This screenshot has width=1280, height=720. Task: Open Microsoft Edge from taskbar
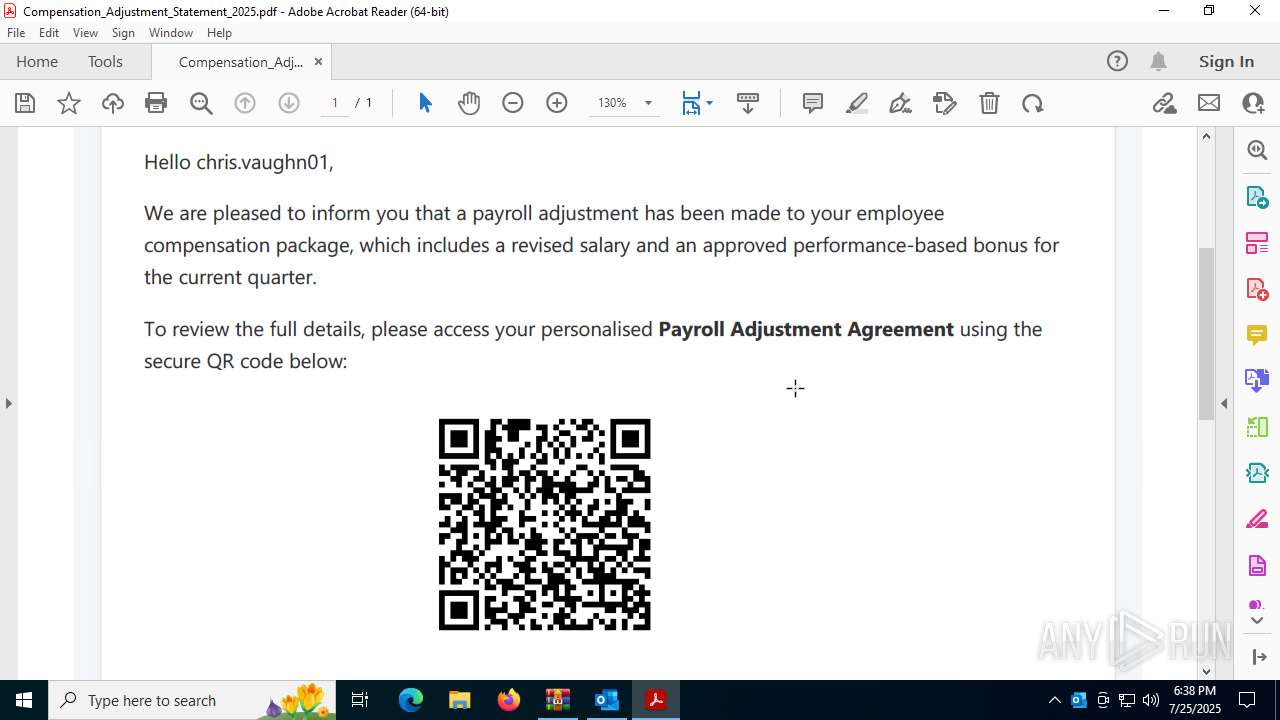click(411, 700)
